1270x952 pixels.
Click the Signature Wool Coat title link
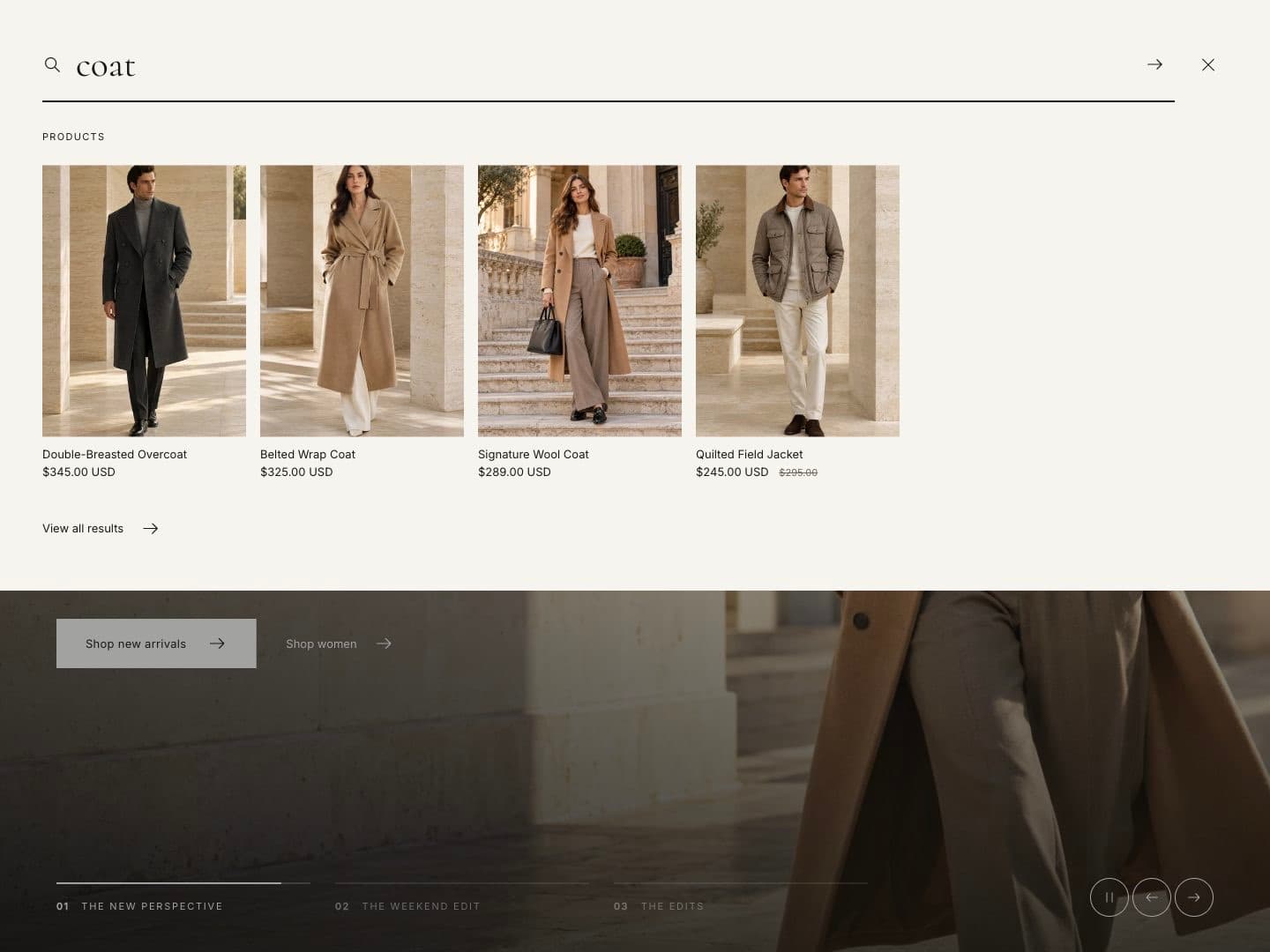tap(534, 454)
